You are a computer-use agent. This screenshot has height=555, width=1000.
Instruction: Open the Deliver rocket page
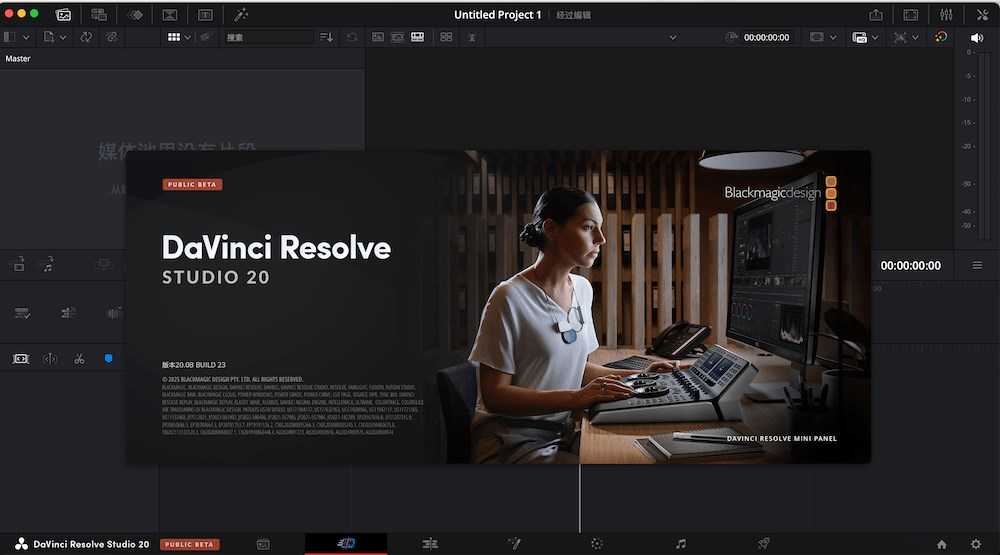[763, 544]
